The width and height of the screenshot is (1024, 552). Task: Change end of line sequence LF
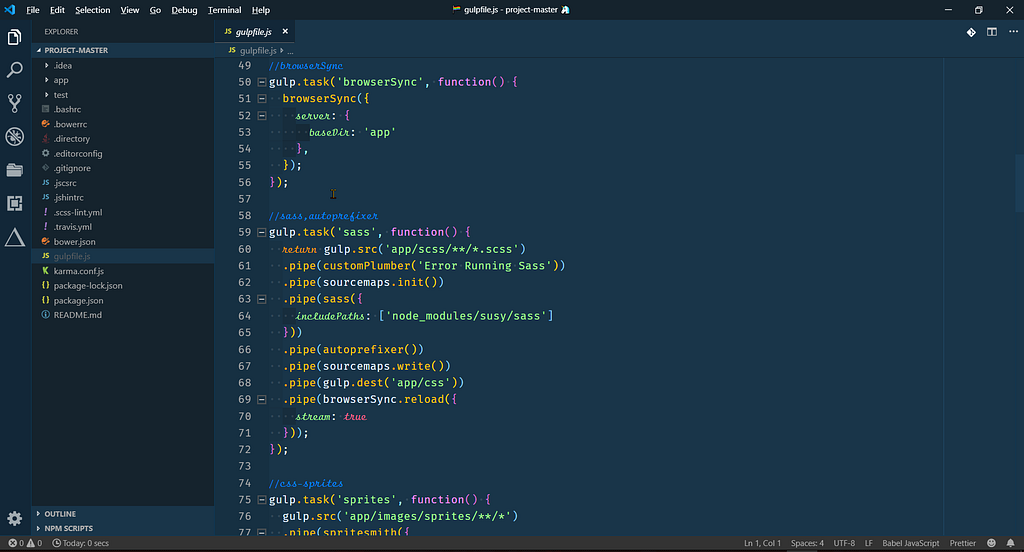tap(869, 543)
